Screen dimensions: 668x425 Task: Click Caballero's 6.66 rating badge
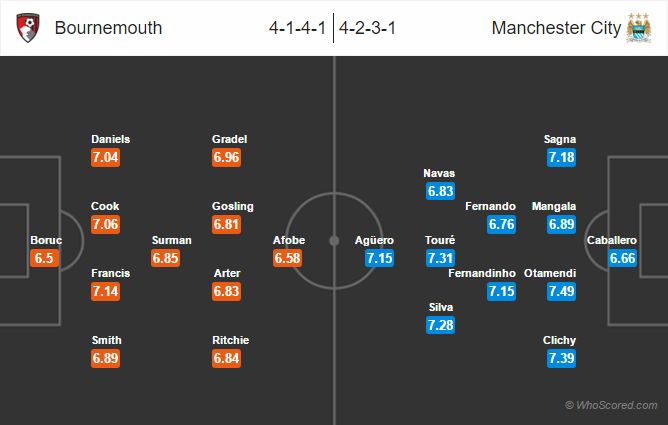(622, 258)
